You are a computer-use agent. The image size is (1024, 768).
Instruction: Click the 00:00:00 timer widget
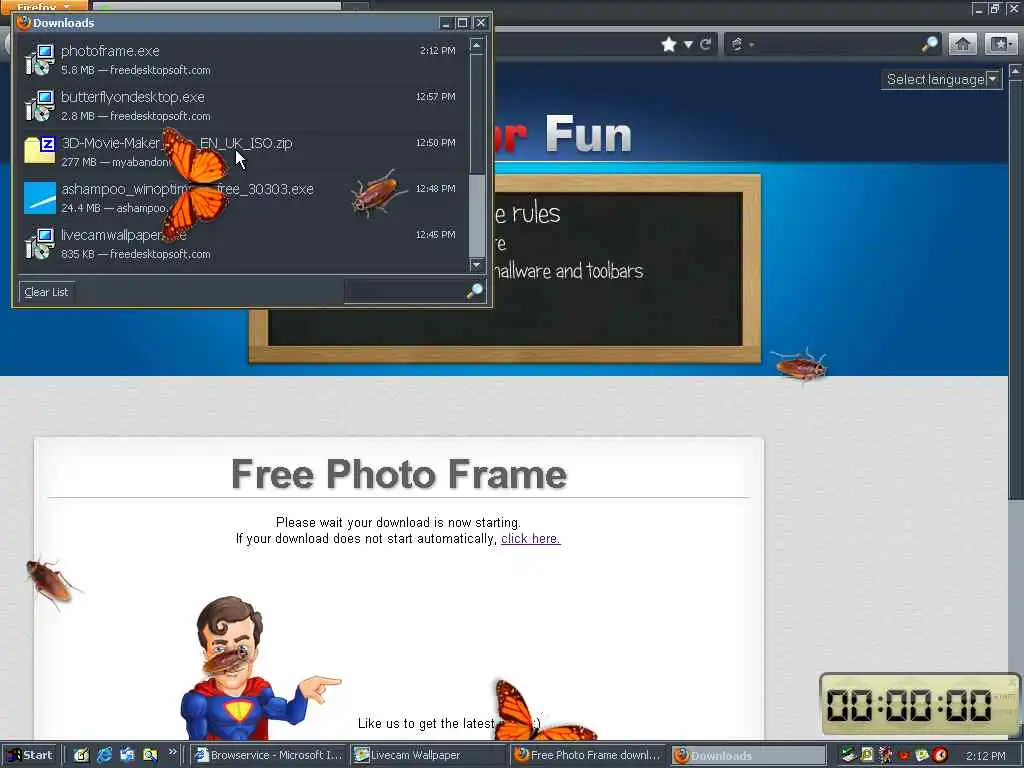(920, 705)
